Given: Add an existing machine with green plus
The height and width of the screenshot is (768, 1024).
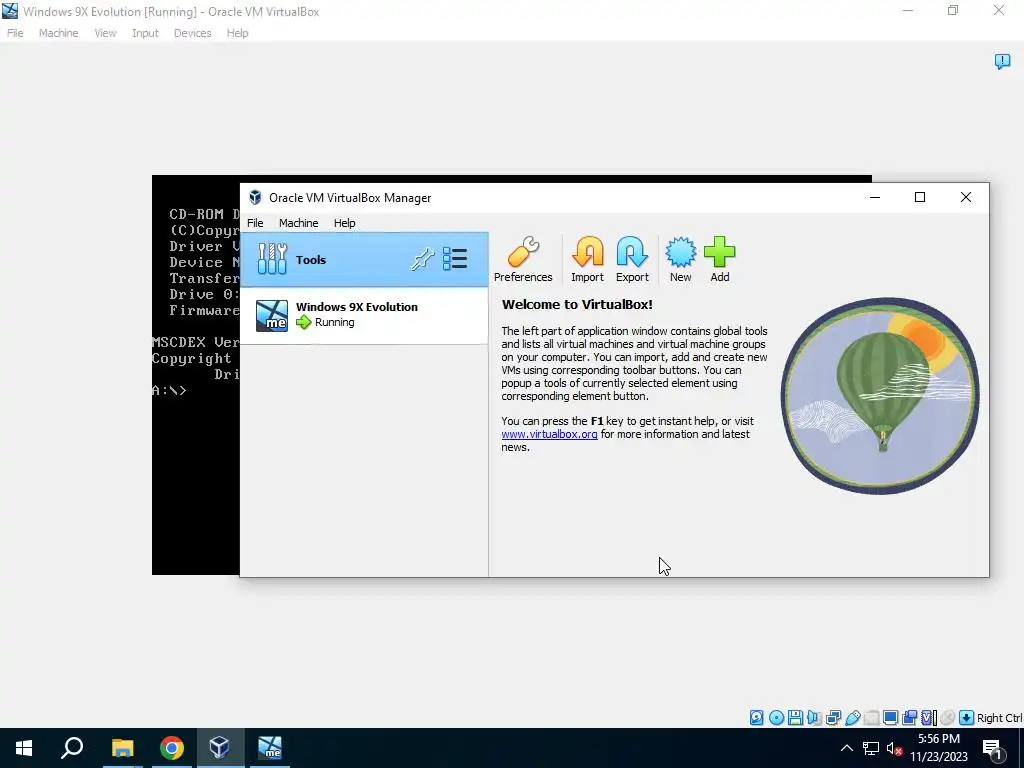Looking at the screenshot, I should pos(720,259).
